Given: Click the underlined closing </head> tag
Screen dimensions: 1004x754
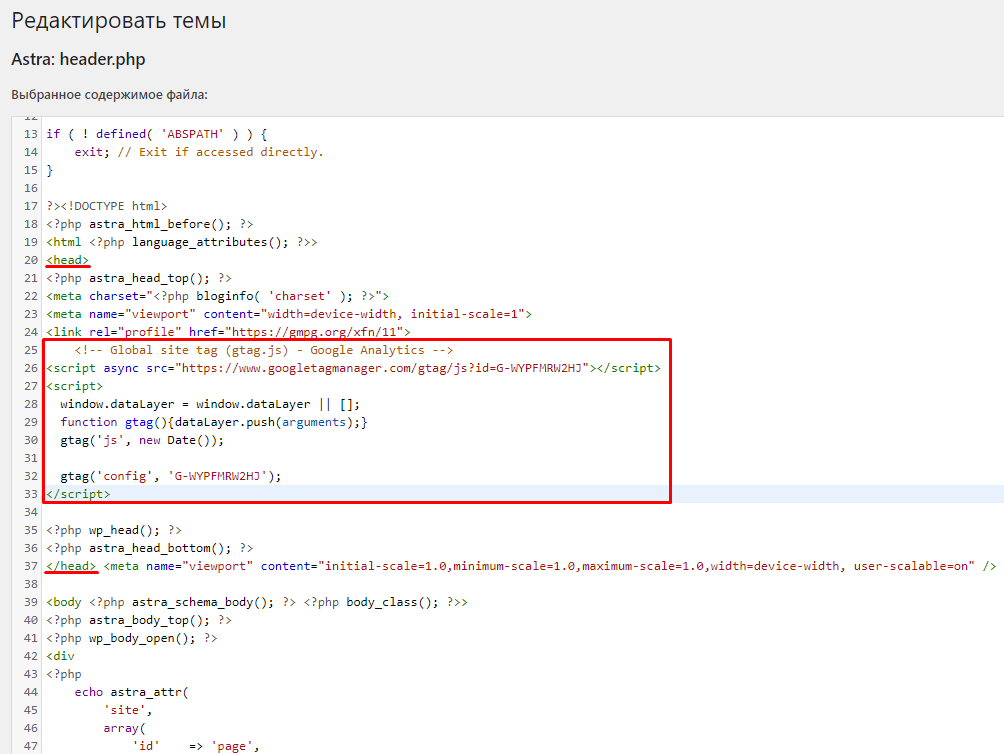Looking at the screenshot, I should [x=71, y=566].
